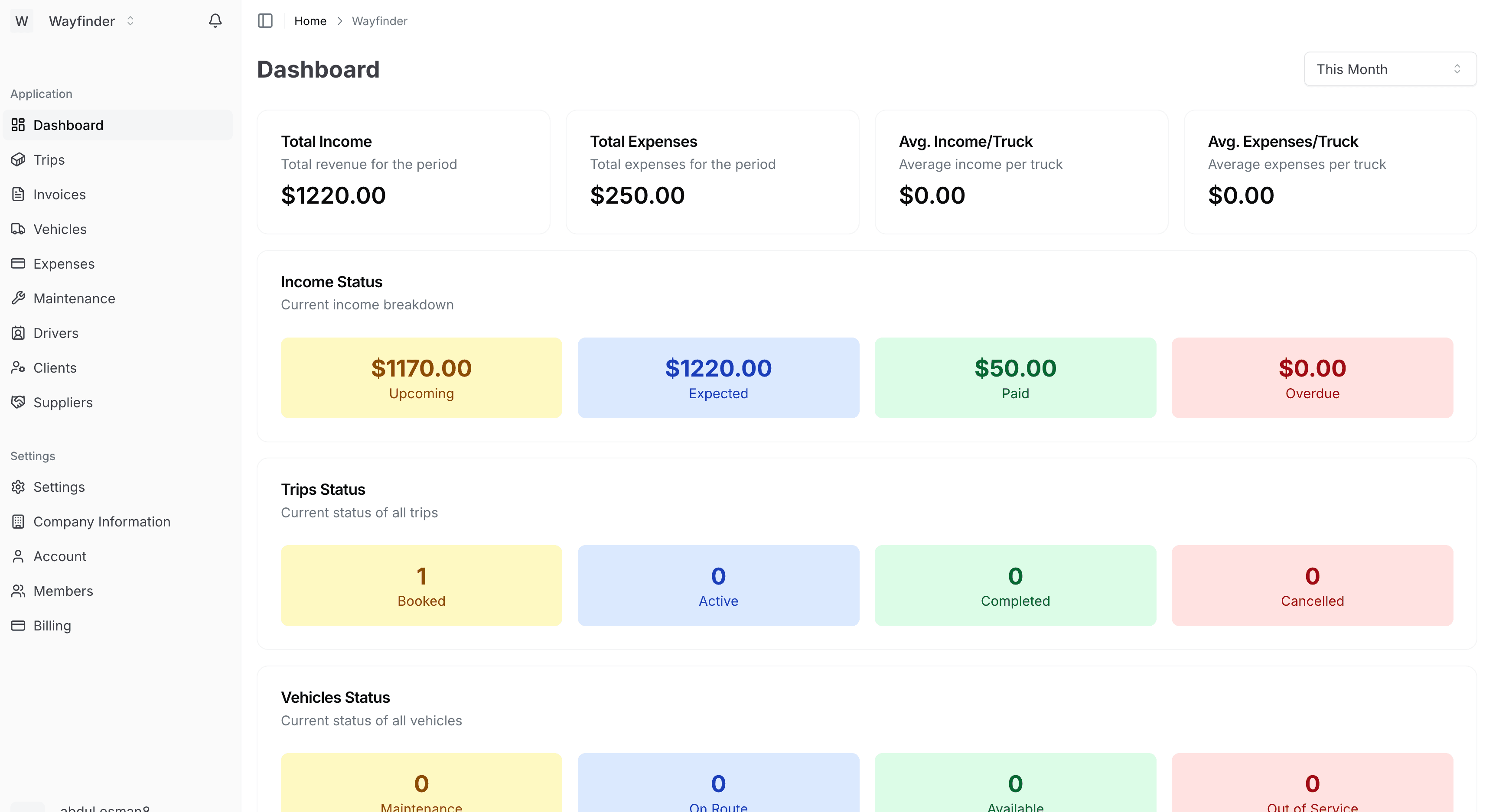The image size is (1486, 812).
Task: Select the Drivers icon in the sidebar
Action: [x=18, y=333]
